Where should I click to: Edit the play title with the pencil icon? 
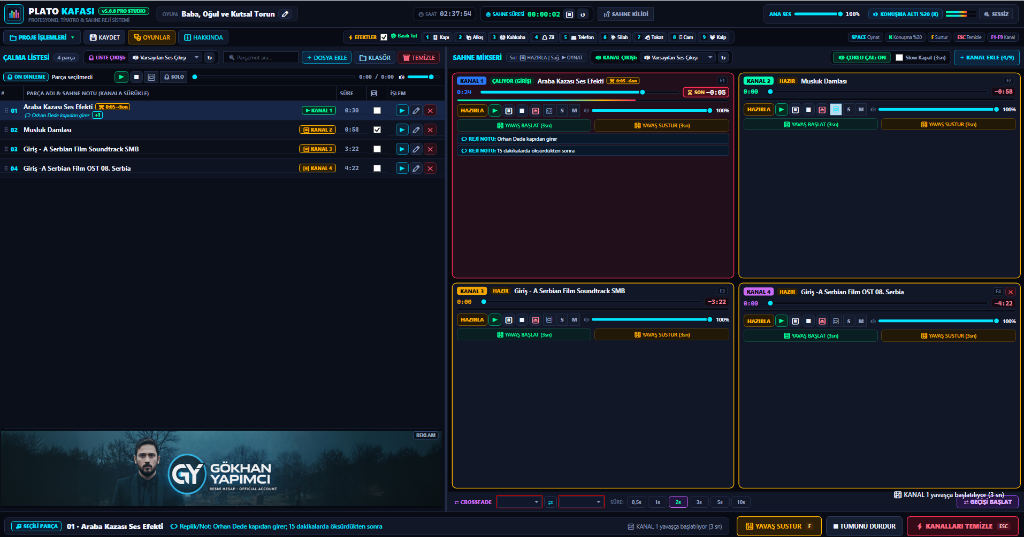(x=285, y=14)
